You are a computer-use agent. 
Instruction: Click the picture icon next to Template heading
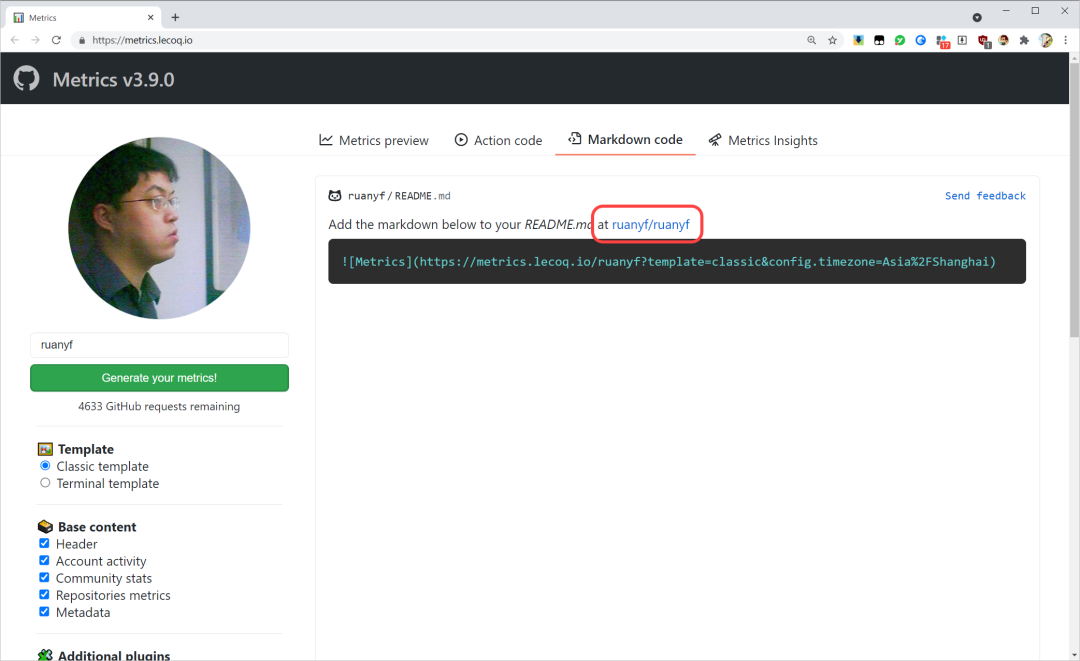[x=44, y=448]
